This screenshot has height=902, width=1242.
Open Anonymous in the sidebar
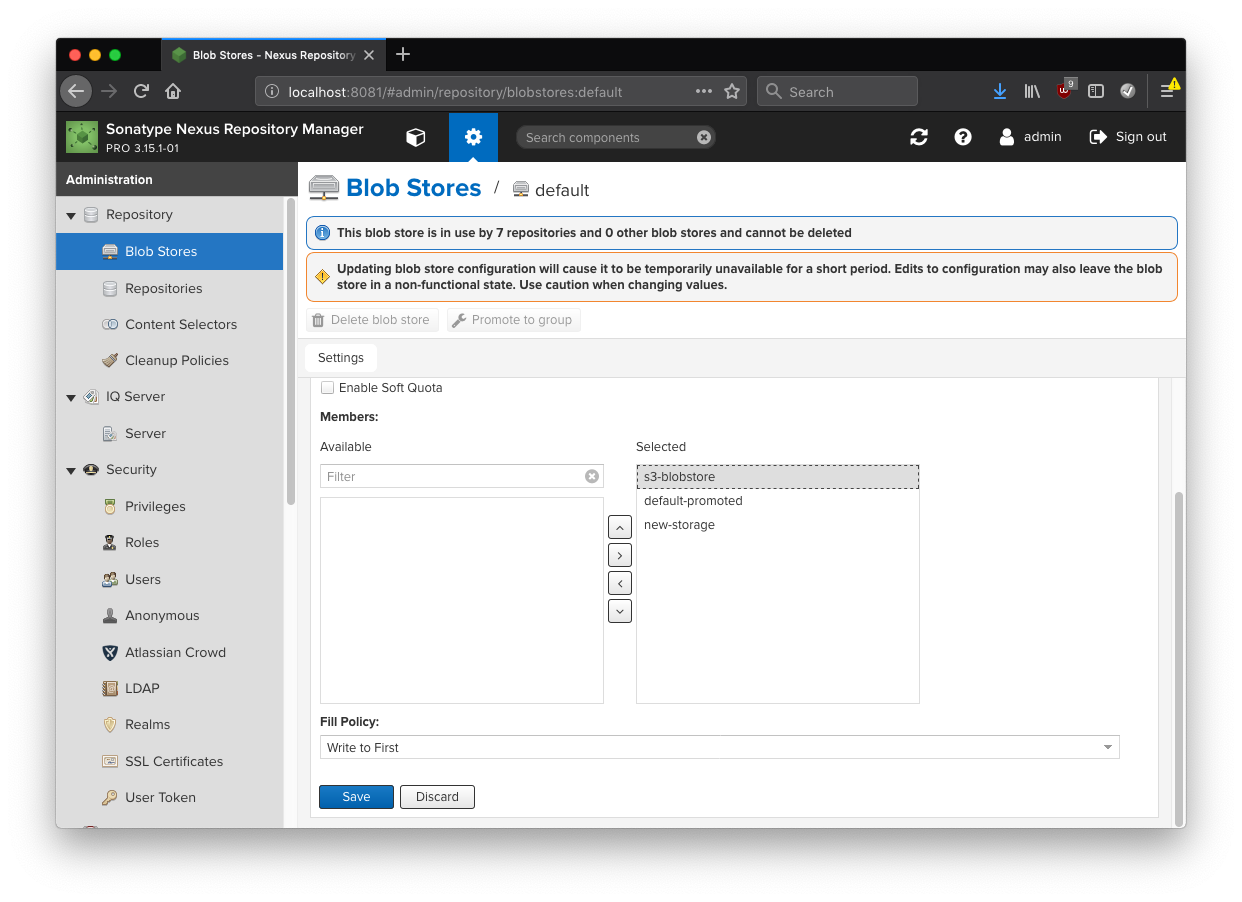coord(170,615)
